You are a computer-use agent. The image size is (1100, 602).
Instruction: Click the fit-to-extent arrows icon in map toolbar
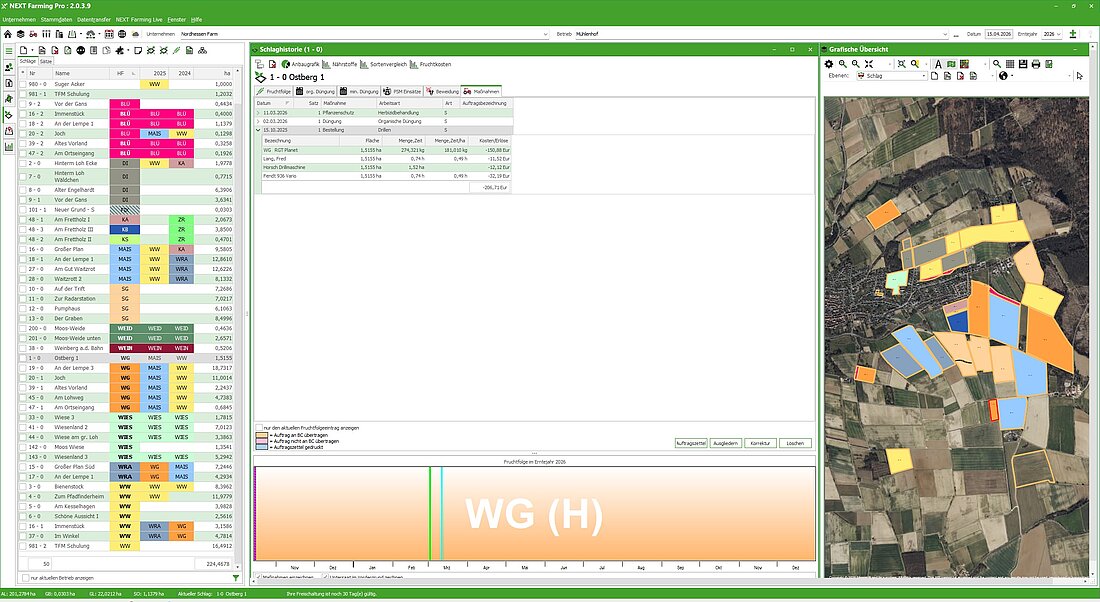869,63
